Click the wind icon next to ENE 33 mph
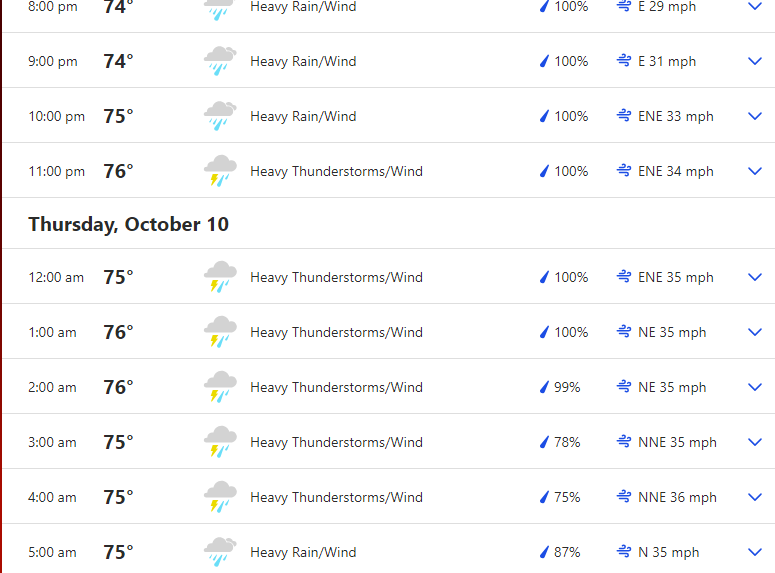The height and width of the screenshot is (573, 775). 625,116
